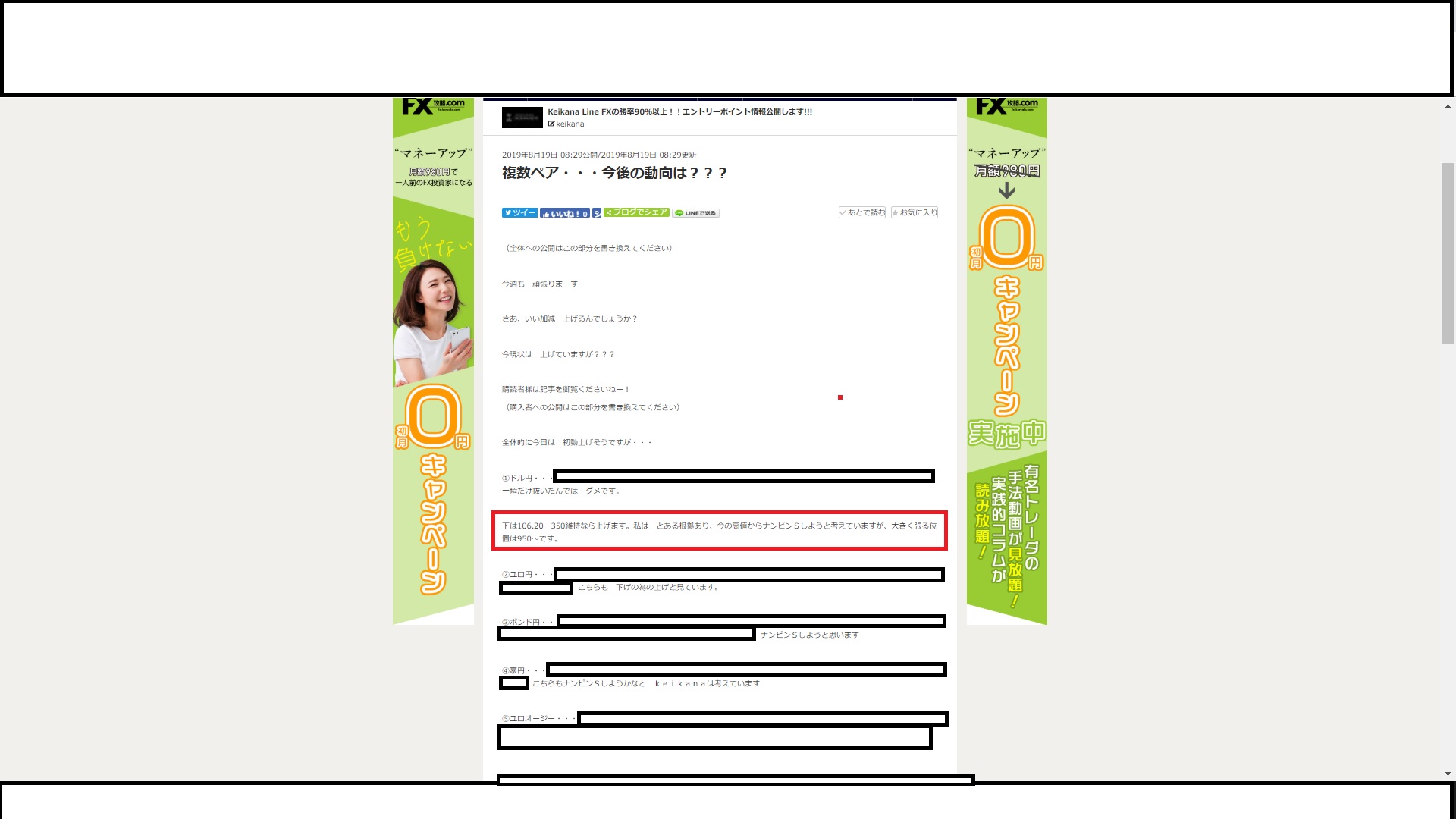Click the left FX攻略.com logo
The height and width of the screenshot is (819, 1456).
433,105
